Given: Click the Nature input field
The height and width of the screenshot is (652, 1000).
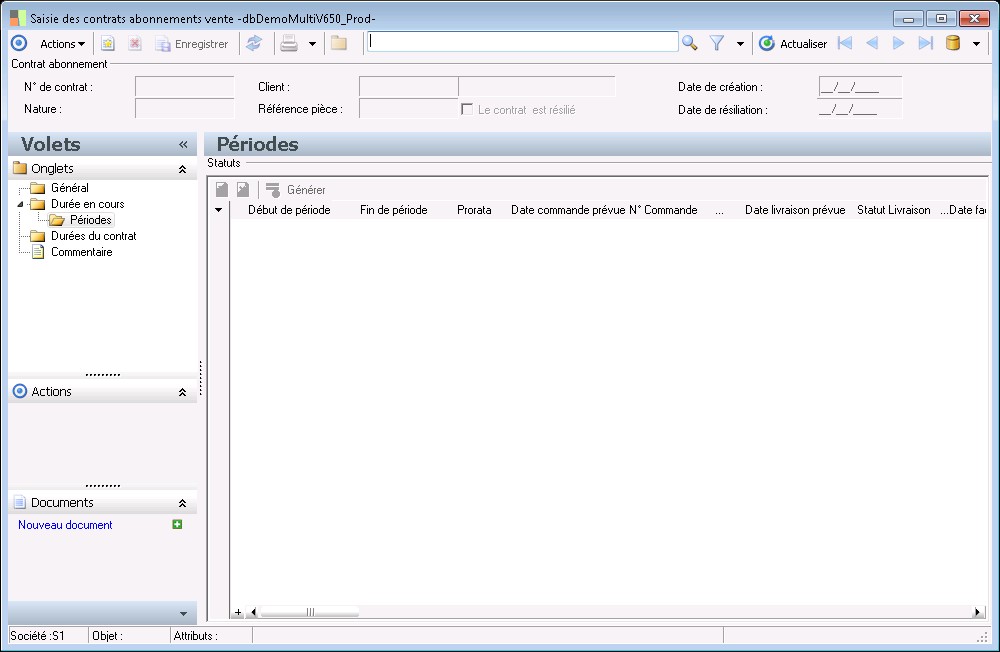Looking at the screenshot, I should coord(184,109).
